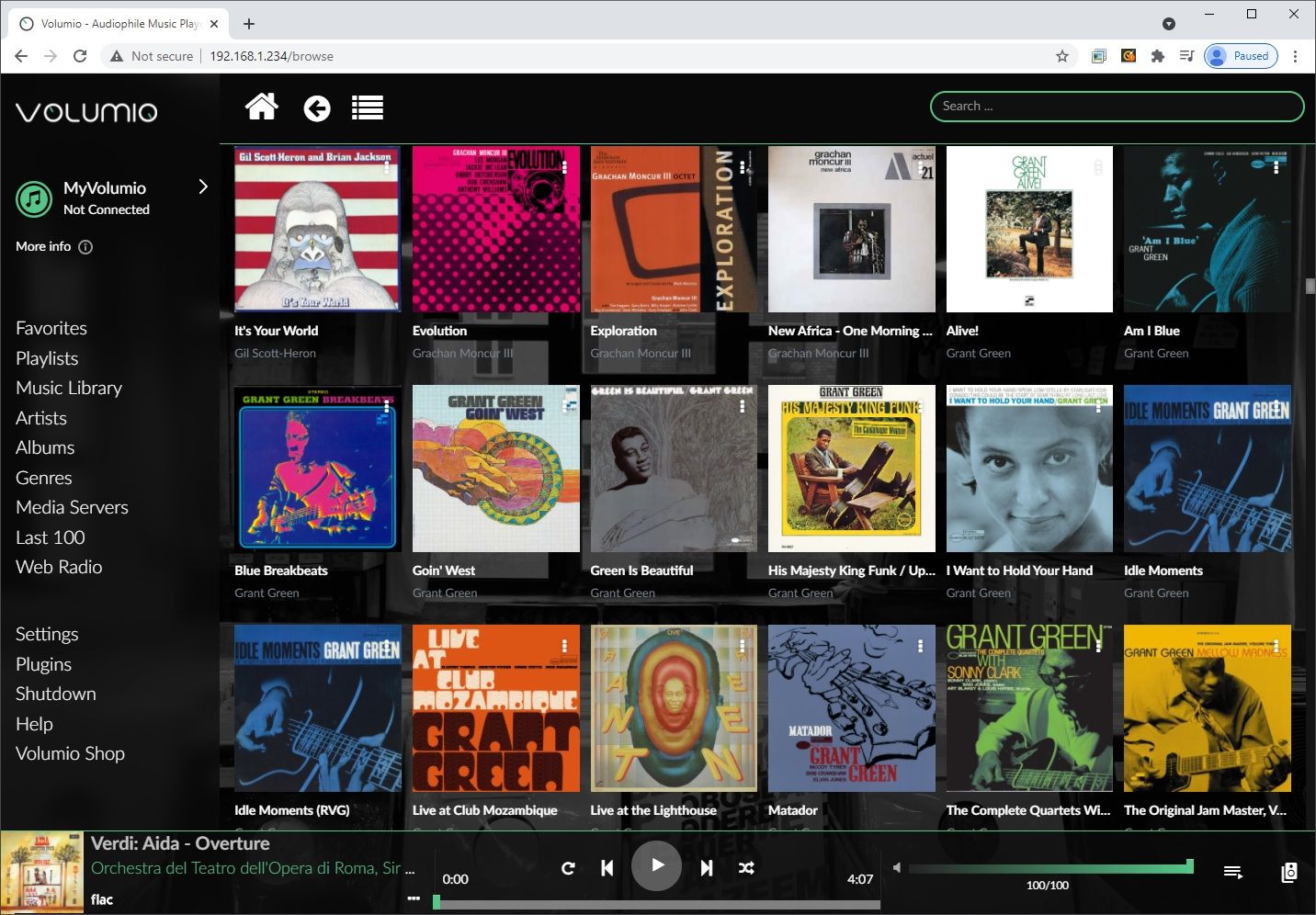
Task: Start playback with the play button
Action: tap(656, 865)
